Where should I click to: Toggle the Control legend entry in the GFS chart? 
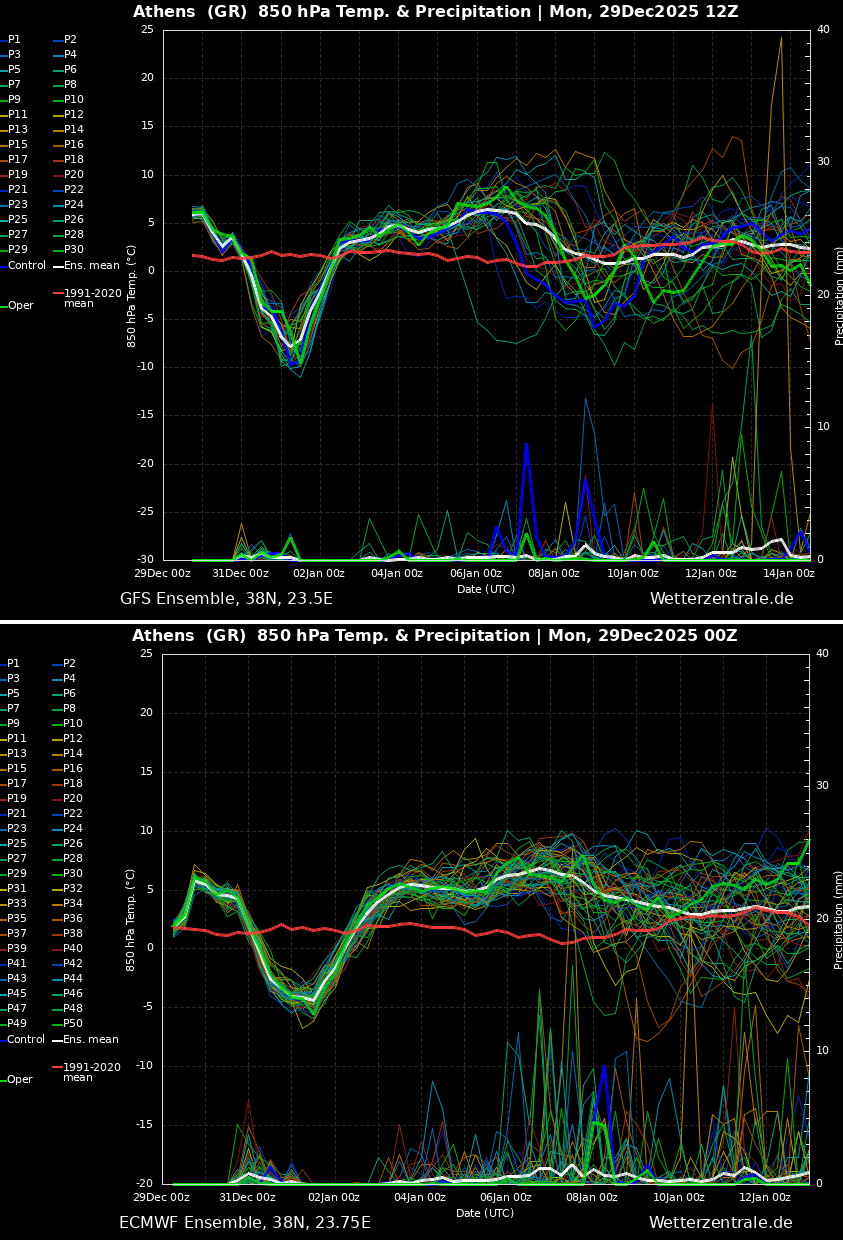(x=27, y=266)
